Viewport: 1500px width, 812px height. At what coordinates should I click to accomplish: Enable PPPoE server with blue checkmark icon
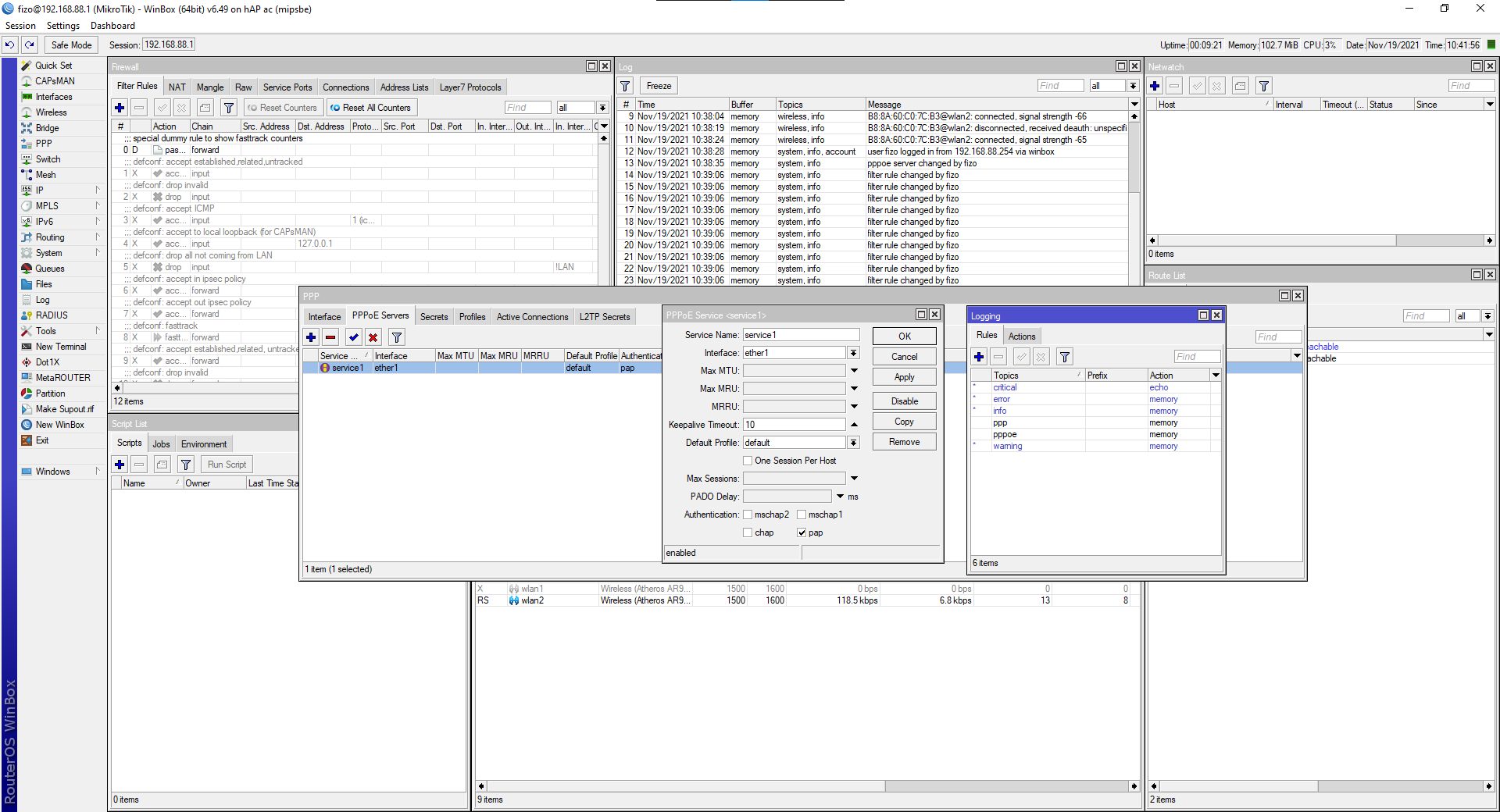tap(354, 337)
